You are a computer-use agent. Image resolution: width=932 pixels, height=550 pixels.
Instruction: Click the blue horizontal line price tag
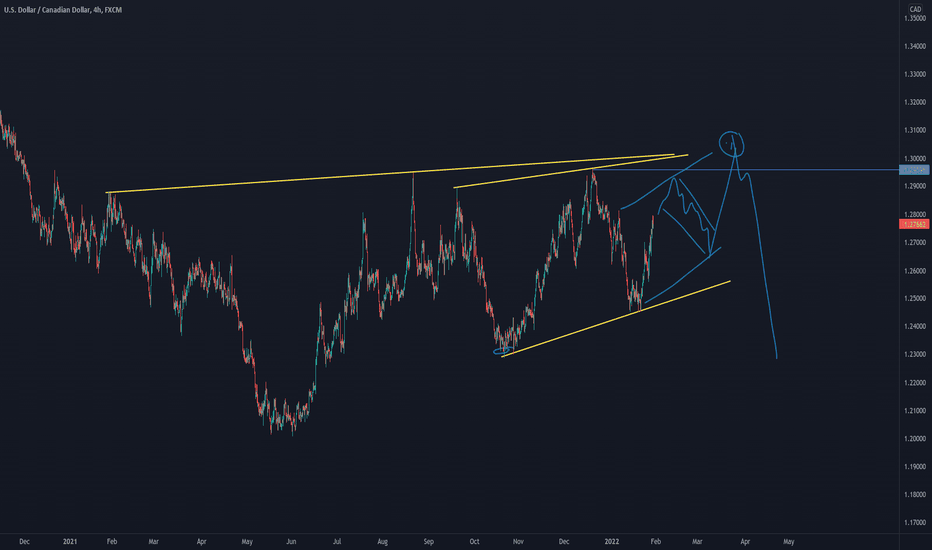pyautogui.click(x=914, y=170)
